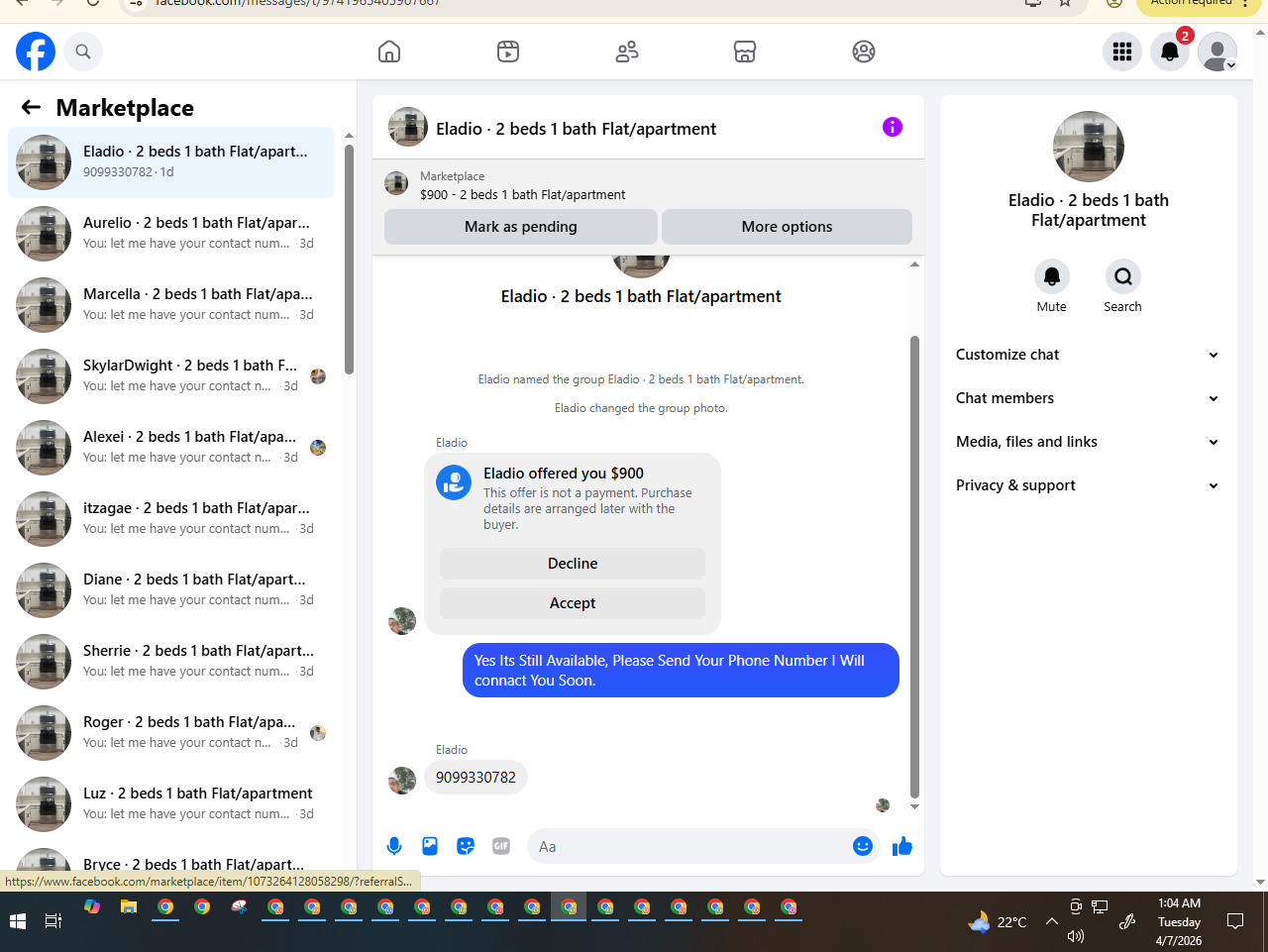Mute this chat using the bell icon
Screen dimensions: 1268x952
(x=1052, y=276)
